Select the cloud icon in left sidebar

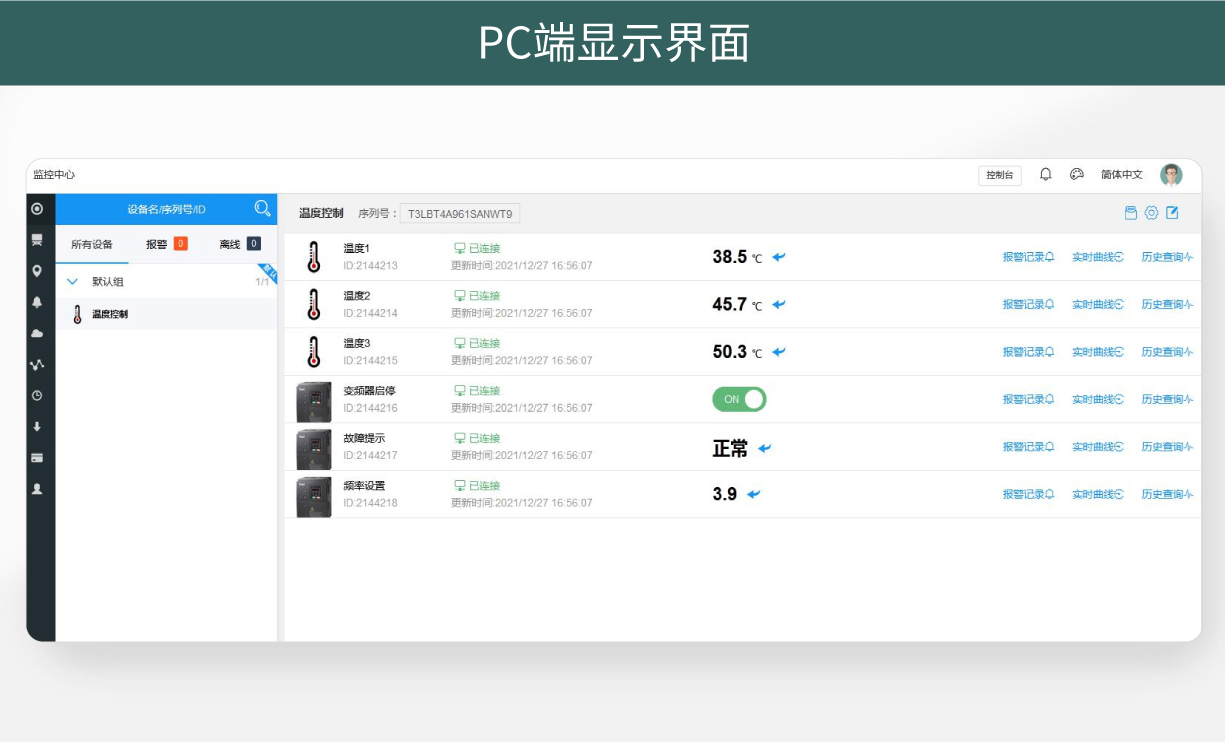(x=37, y=333)
